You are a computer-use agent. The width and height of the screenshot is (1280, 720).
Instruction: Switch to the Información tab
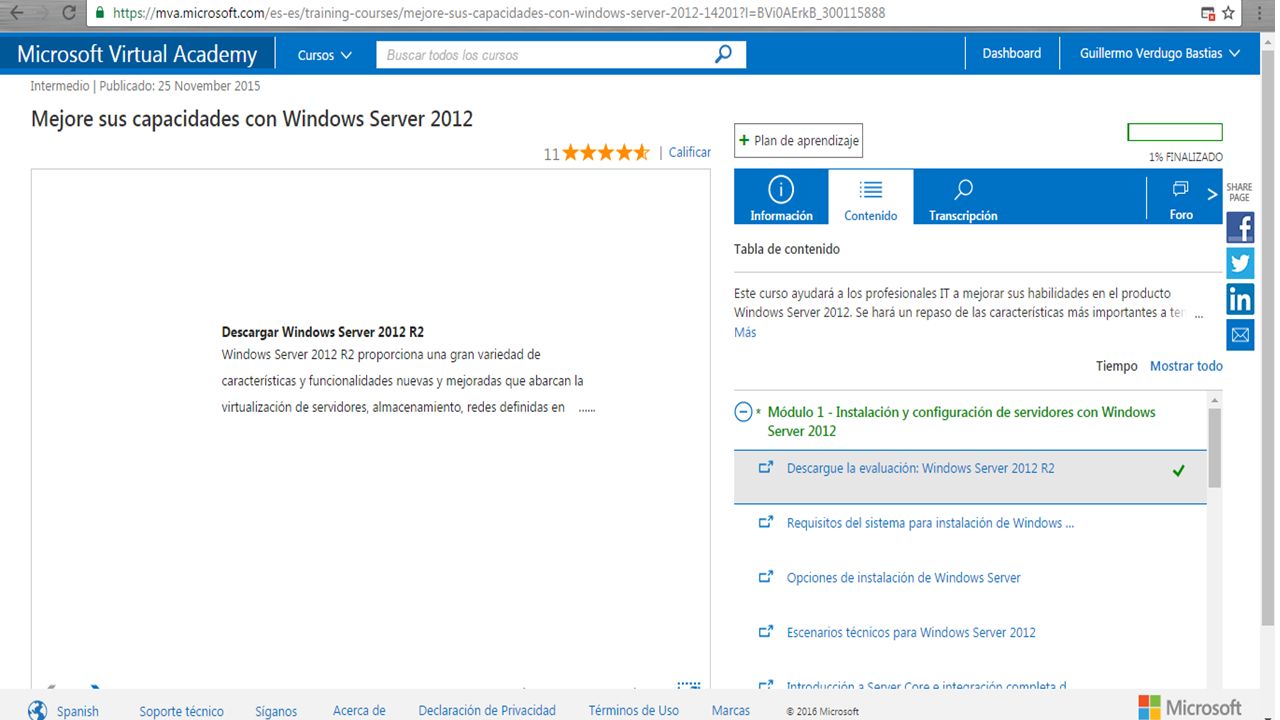[781, 197]
